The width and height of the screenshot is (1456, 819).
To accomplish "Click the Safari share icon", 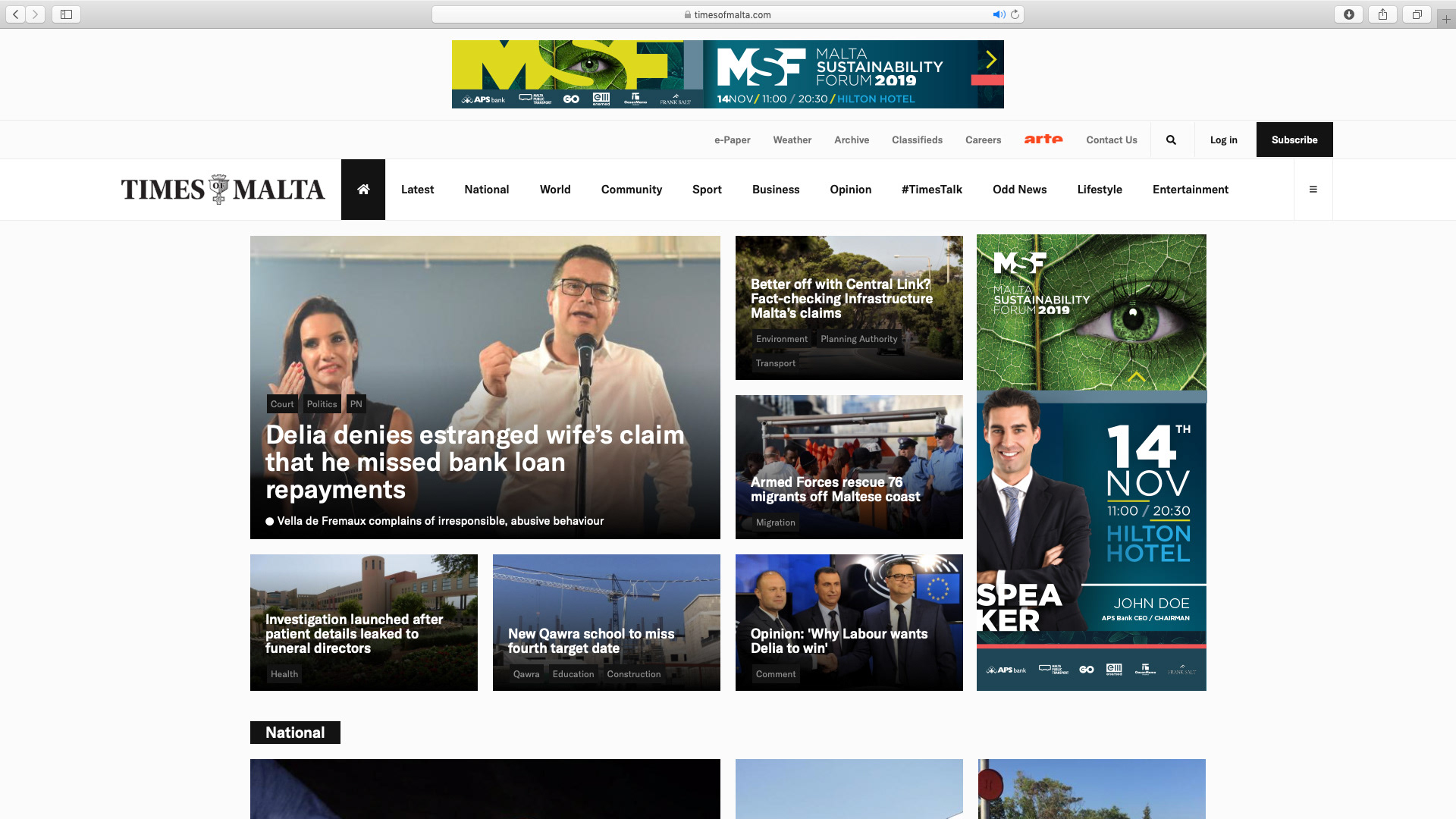I will (1382, 14).
